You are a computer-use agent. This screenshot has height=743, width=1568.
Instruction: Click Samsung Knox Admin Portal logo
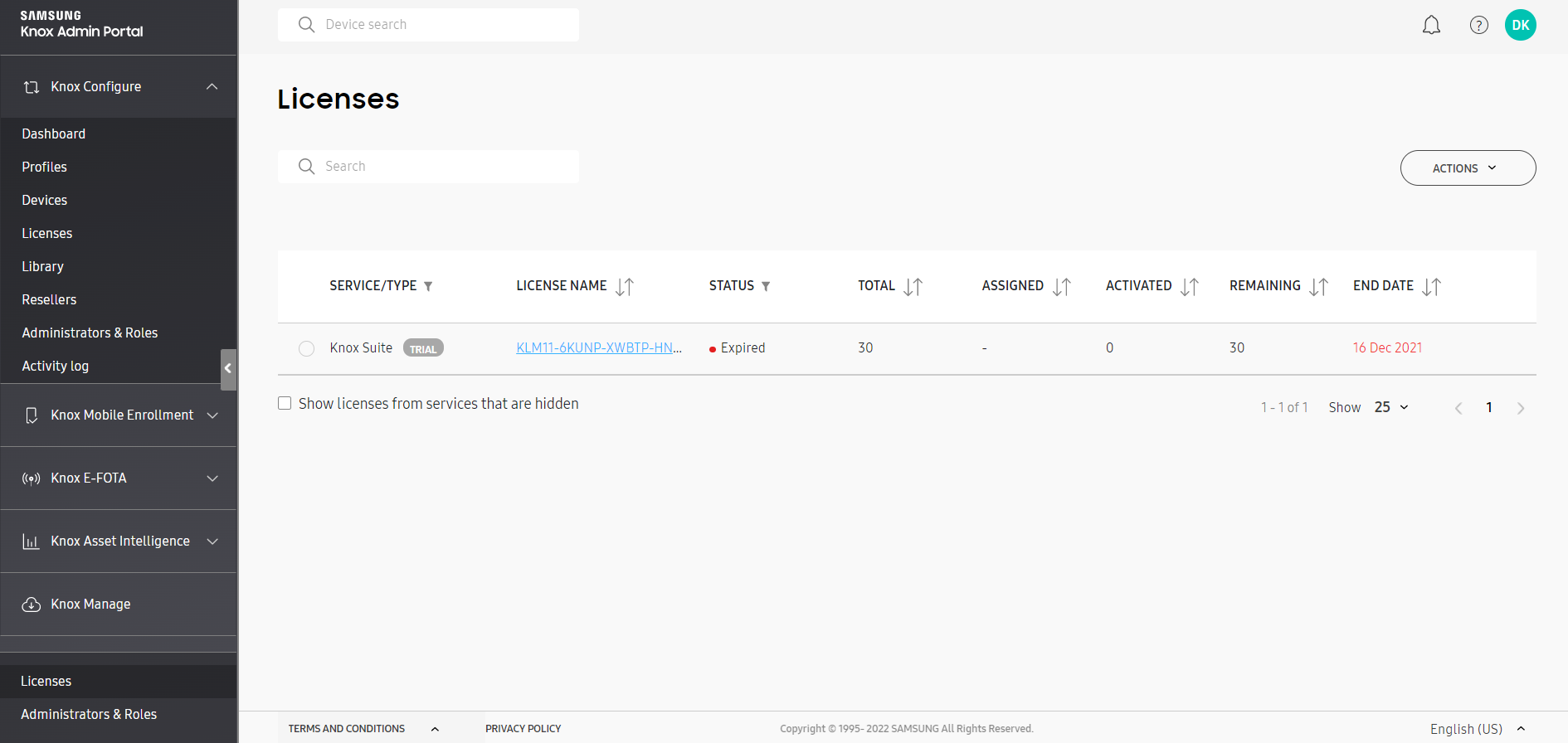82,24
